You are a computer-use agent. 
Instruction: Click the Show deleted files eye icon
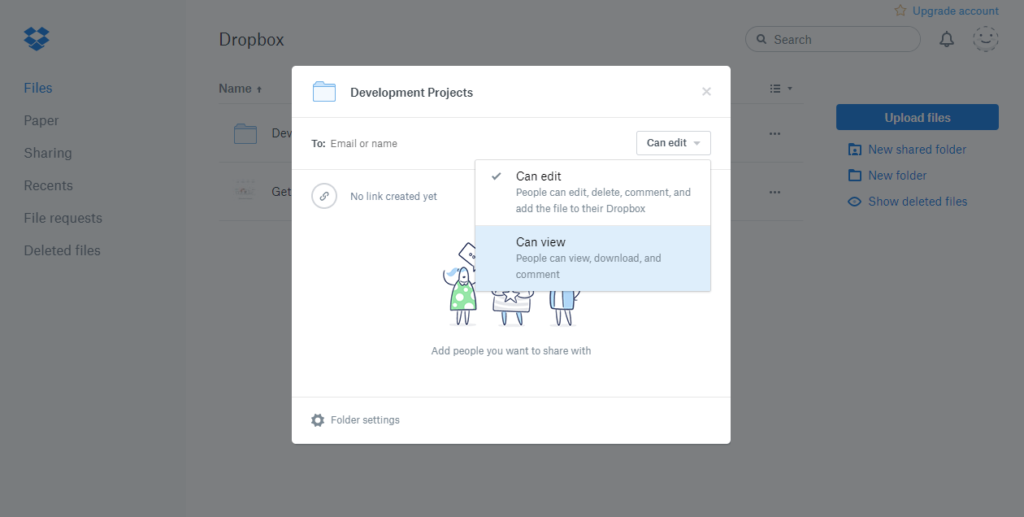[854, 202]
